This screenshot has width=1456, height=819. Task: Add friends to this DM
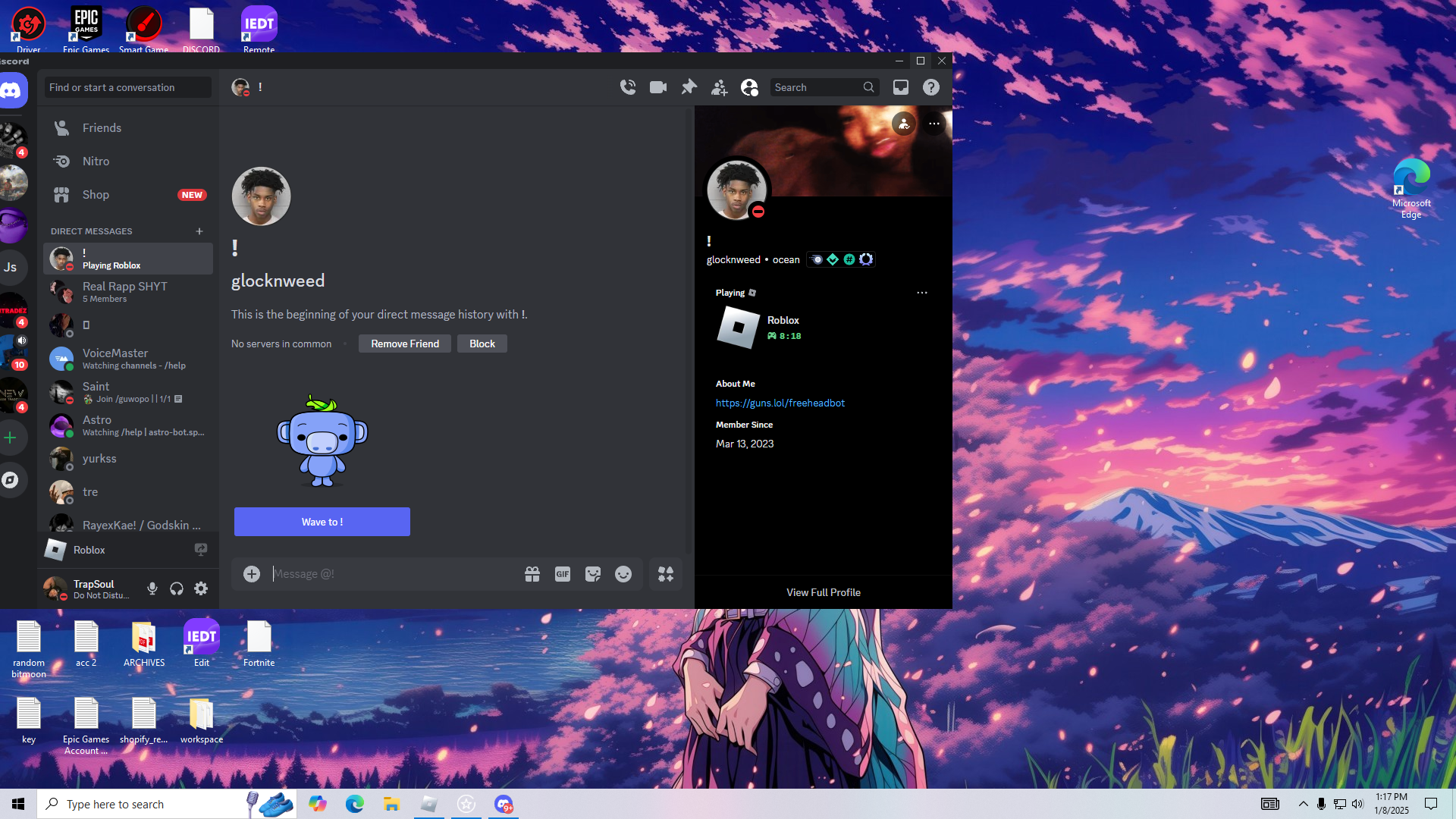point(719,87)
